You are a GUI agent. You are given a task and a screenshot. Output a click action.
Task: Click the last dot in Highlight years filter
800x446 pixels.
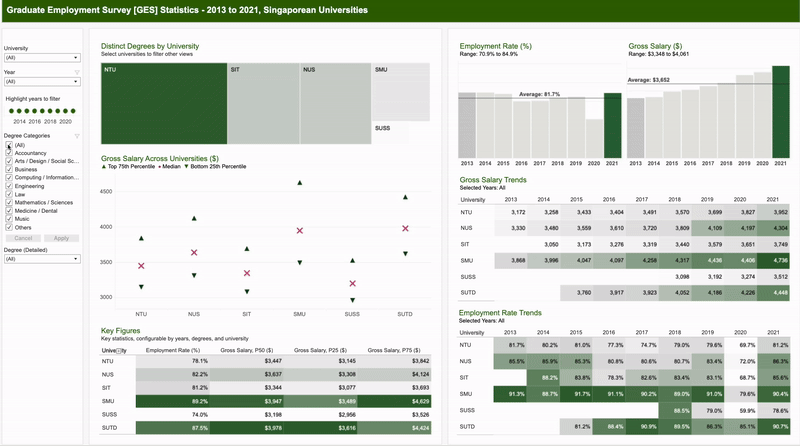click(73, 111)
